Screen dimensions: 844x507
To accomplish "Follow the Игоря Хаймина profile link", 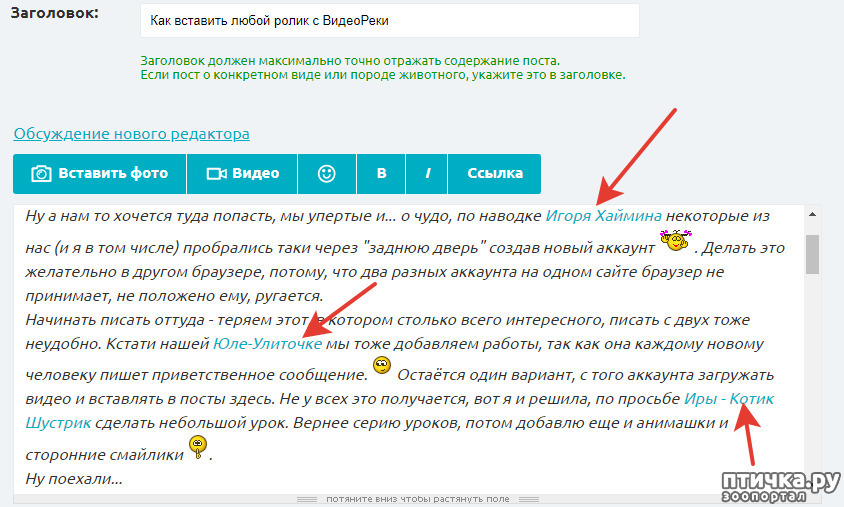I will (x=603, y=215).
